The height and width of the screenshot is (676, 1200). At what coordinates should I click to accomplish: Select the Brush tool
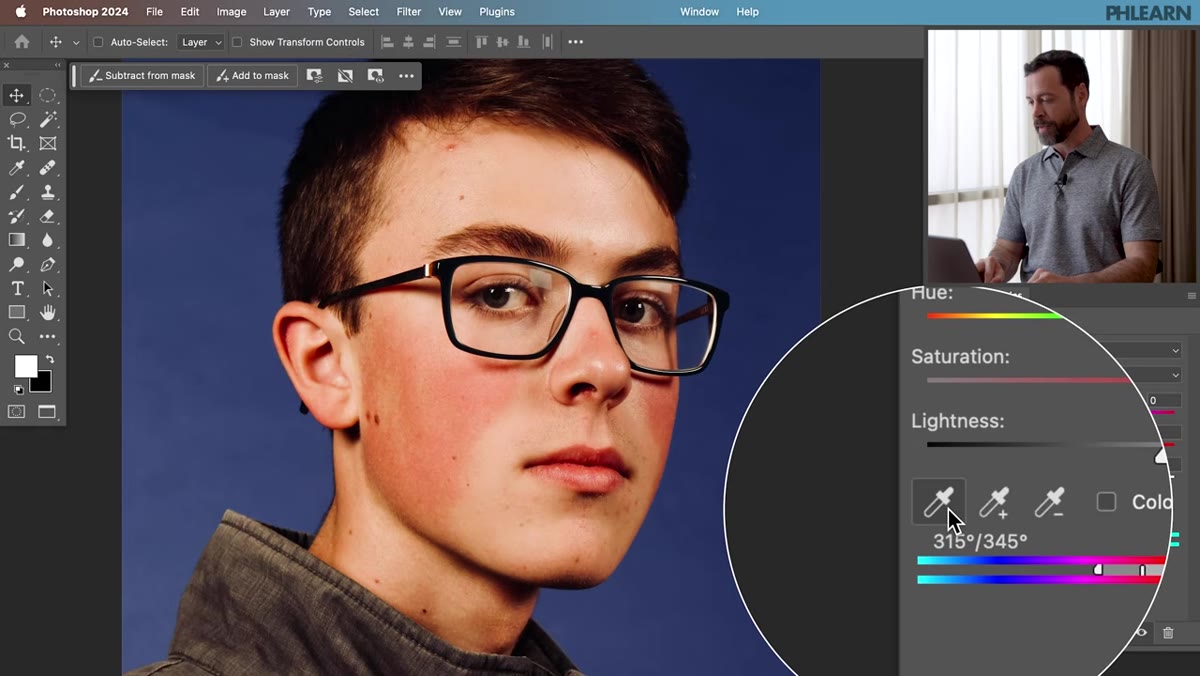17,192
